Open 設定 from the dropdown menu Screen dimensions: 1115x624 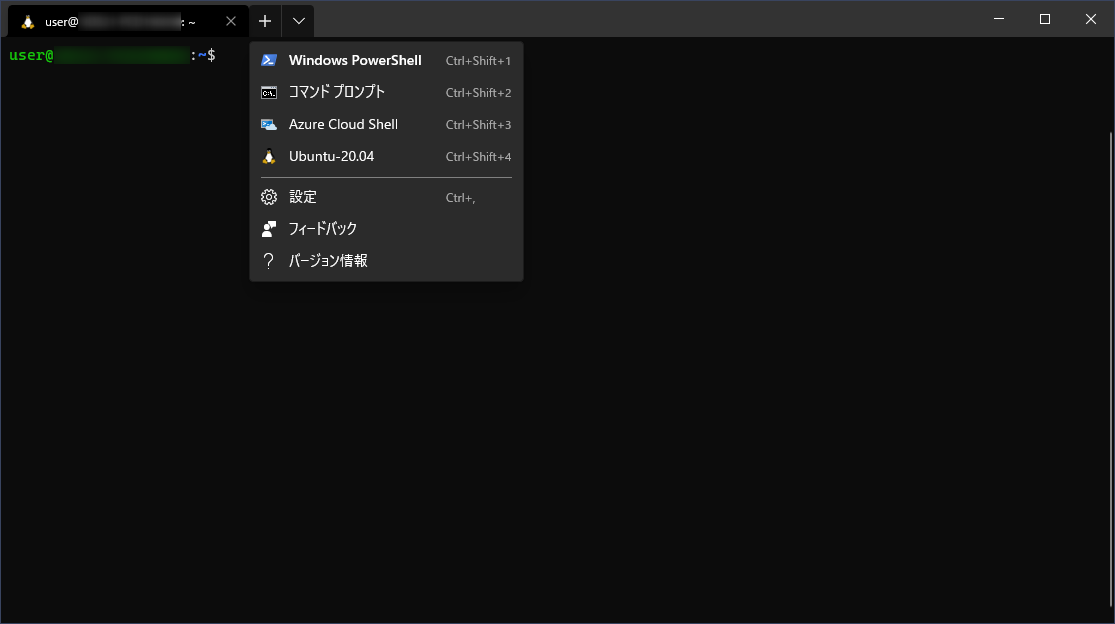click(x=302, y=197)
